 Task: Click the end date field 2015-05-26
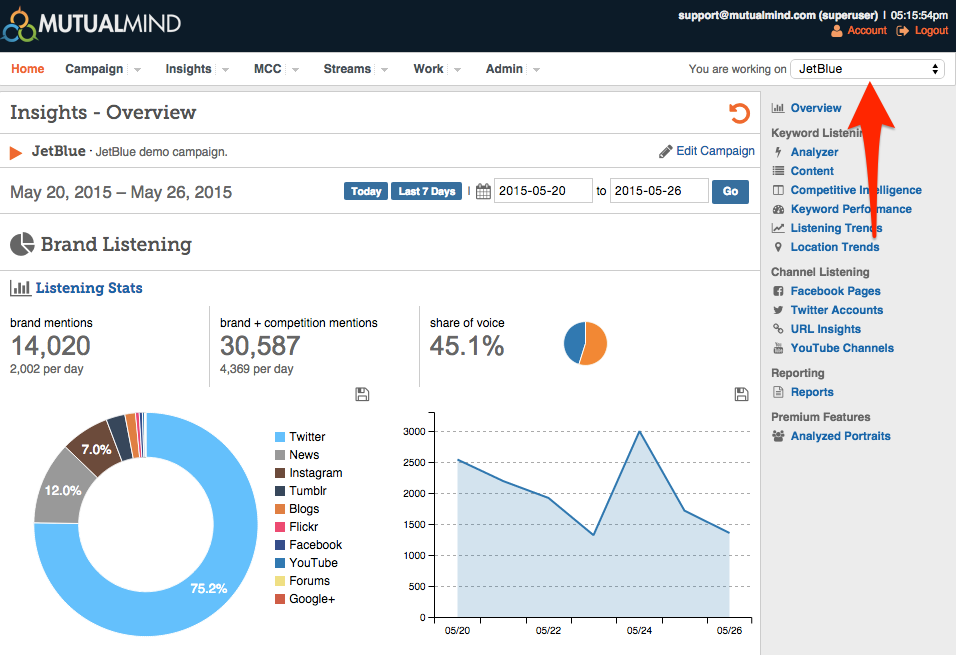coord(659,191)
